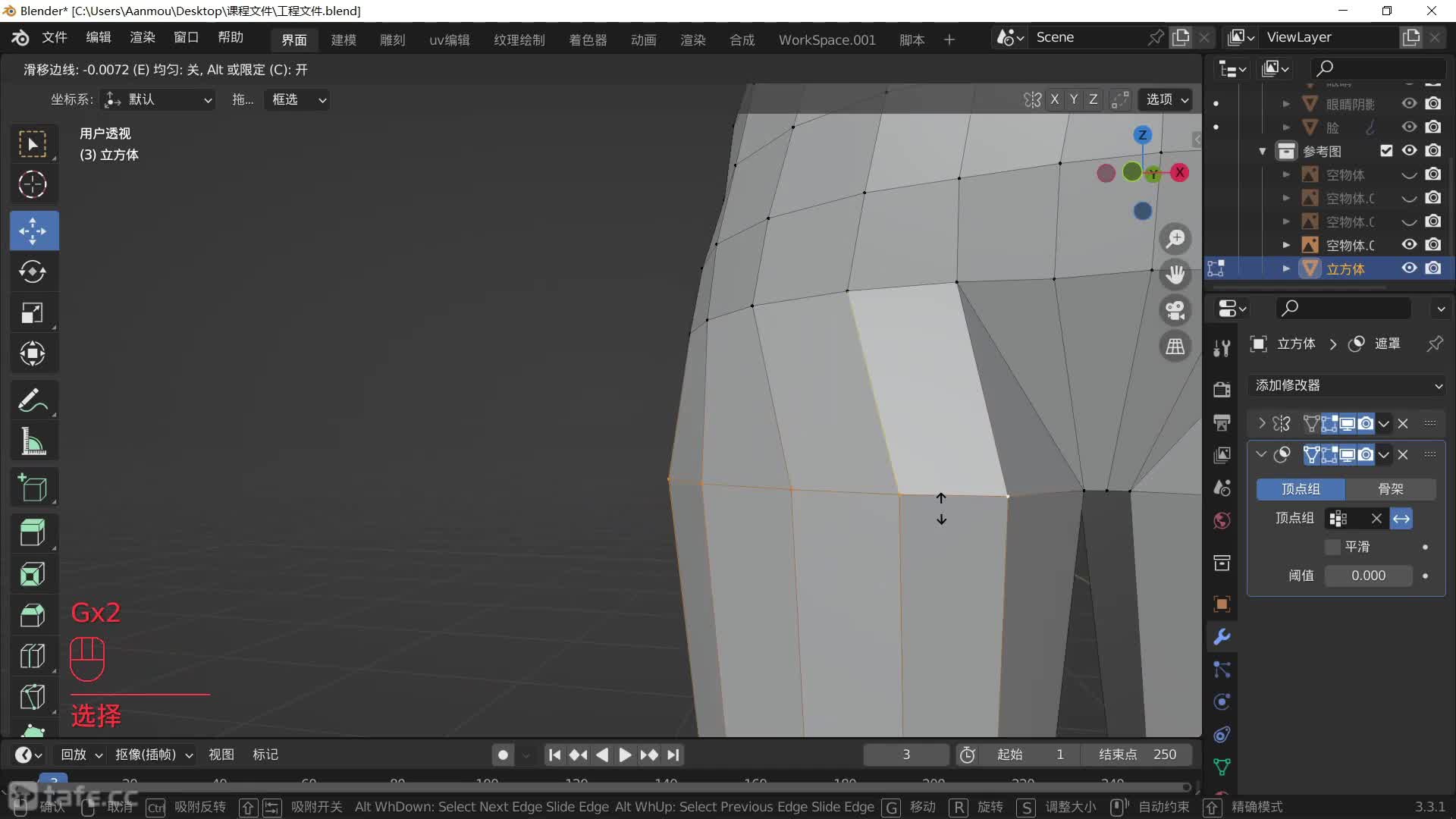Expand the collapsed mirror modifier panel
The width and height of the screenshot is (1456, 819).
[x=1262, y=423]
